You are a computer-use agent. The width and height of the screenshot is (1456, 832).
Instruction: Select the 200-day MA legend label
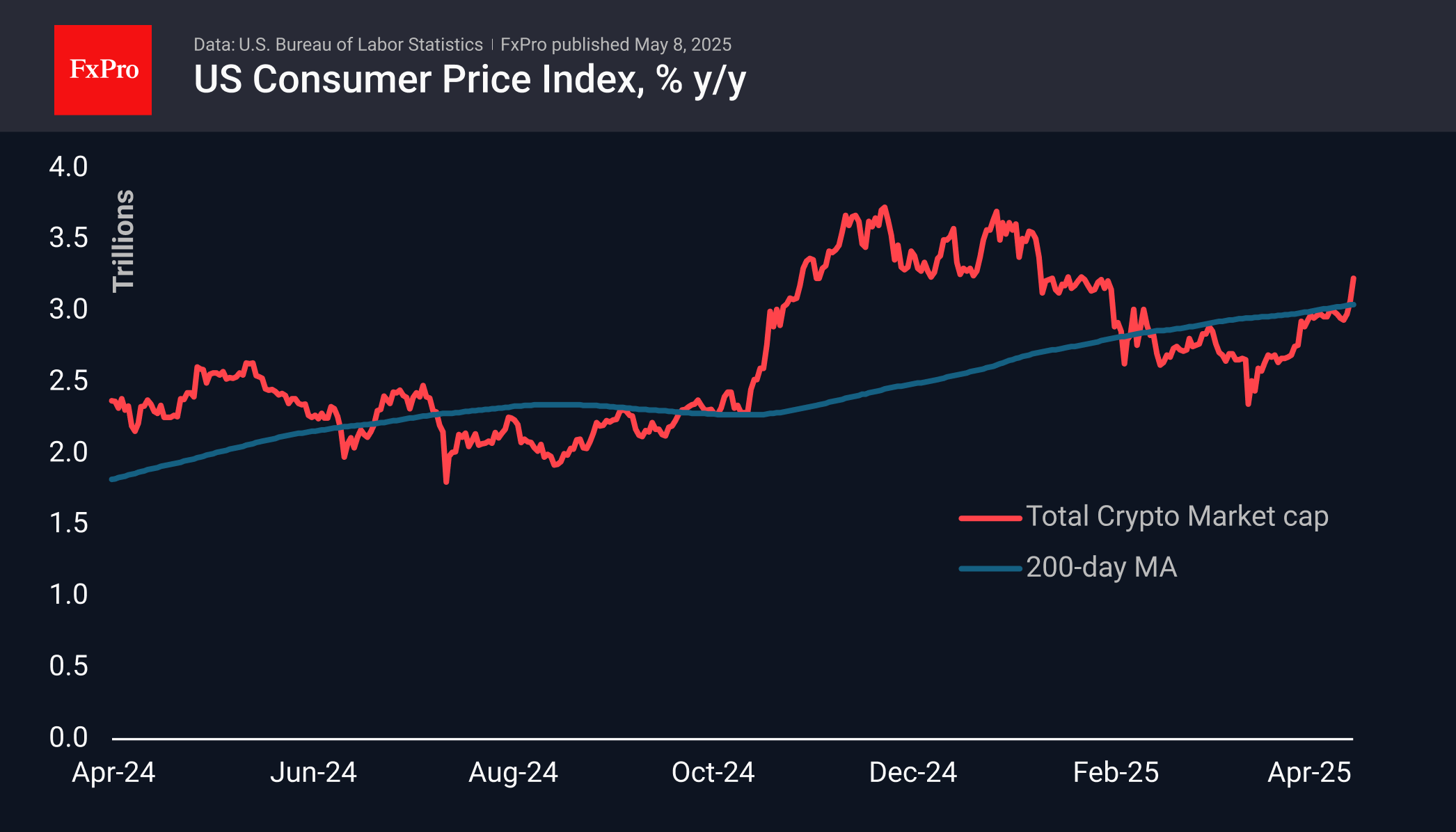coord(1101,568)
